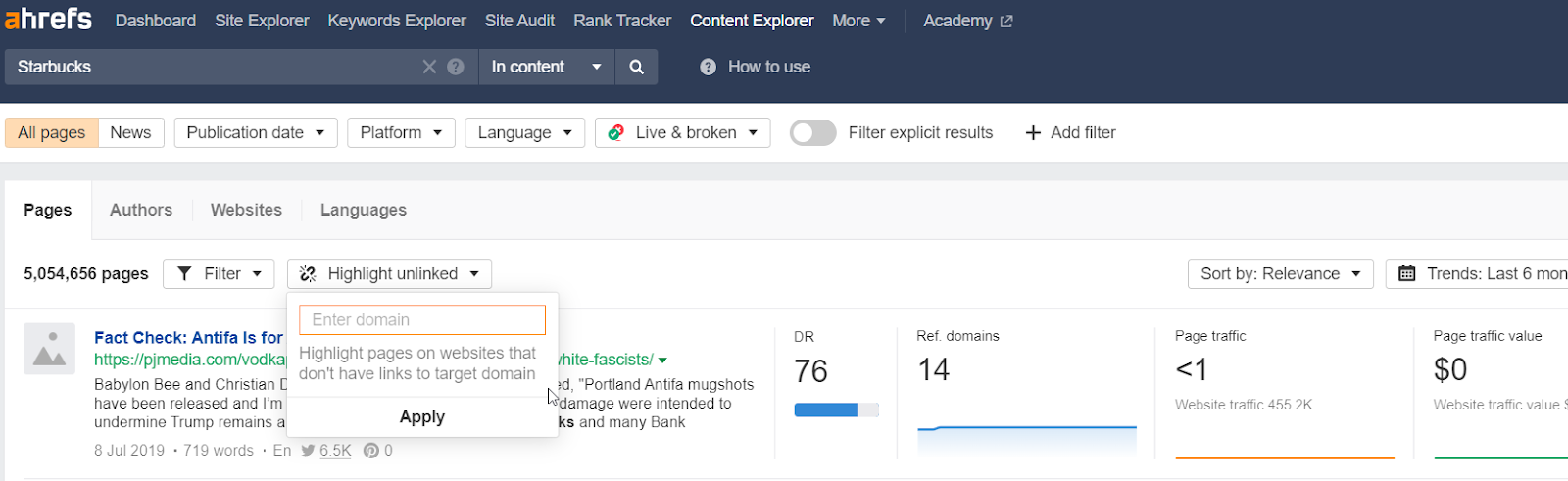Image resolution: width=1568 pixels, height=481 pixels.
Task: Click the Trends calendar icon
Action: pos(1406,273)
